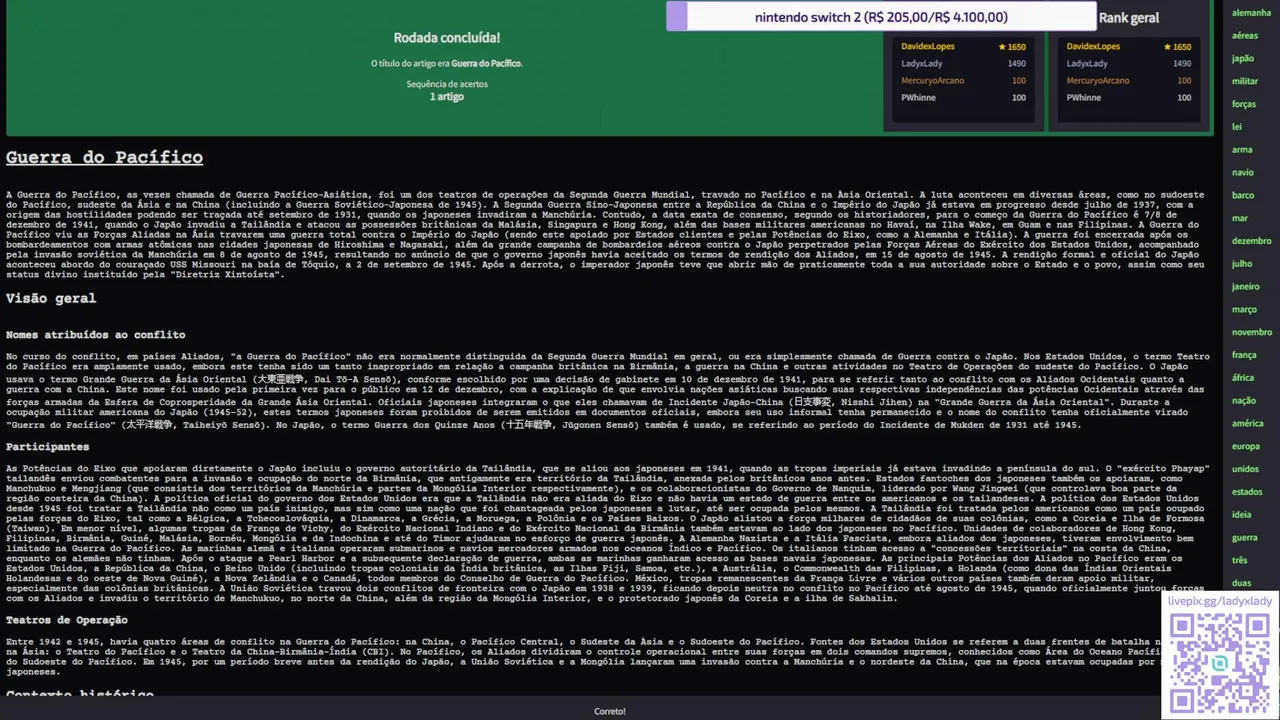Click the guessed word 'américa' in the sidebar

pyautogui.click(x=1248, y=424)
